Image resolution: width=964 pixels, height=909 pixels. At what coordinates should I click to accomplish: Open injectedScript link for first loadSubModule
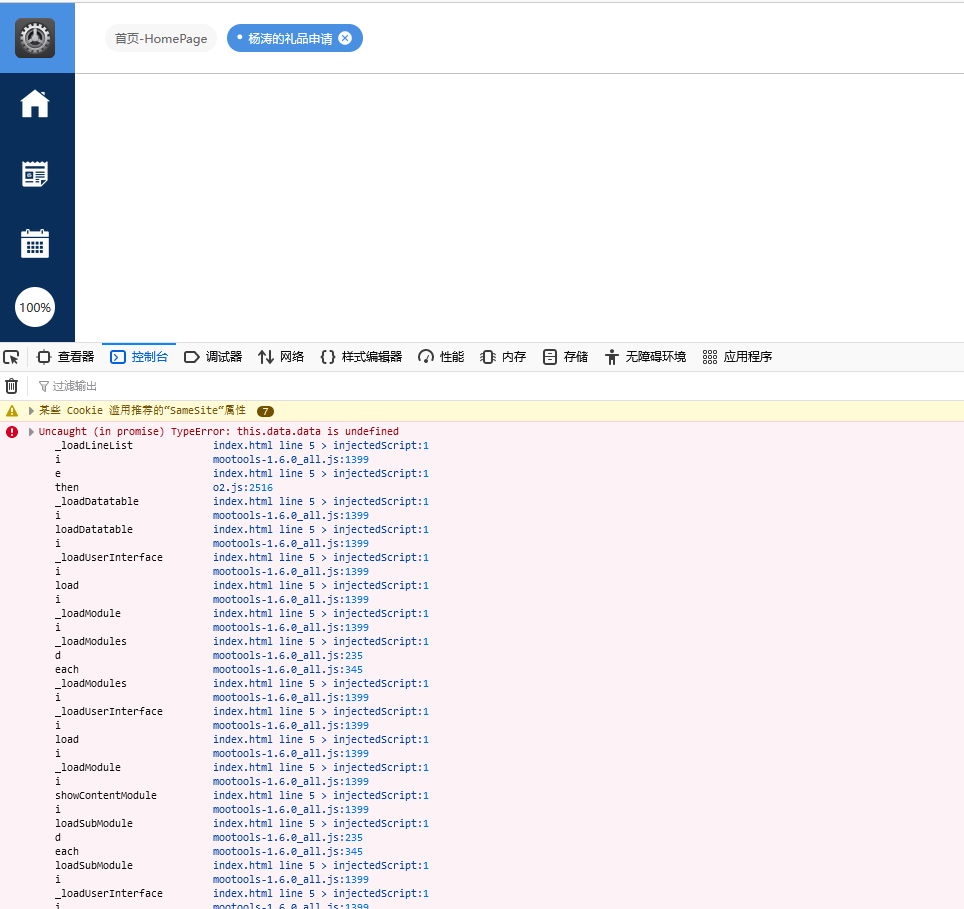click(321, 824)
